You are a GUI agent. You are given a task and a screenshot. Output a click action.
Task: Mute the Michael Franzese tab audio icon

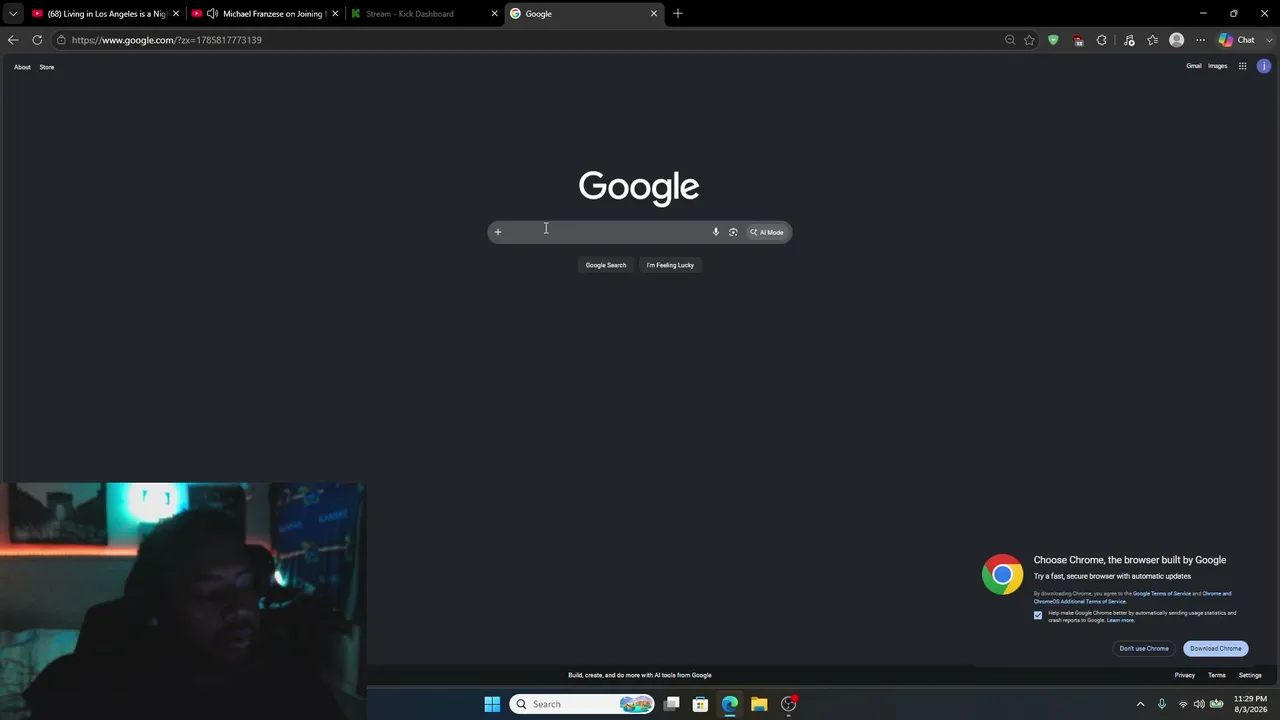[212, 14]
